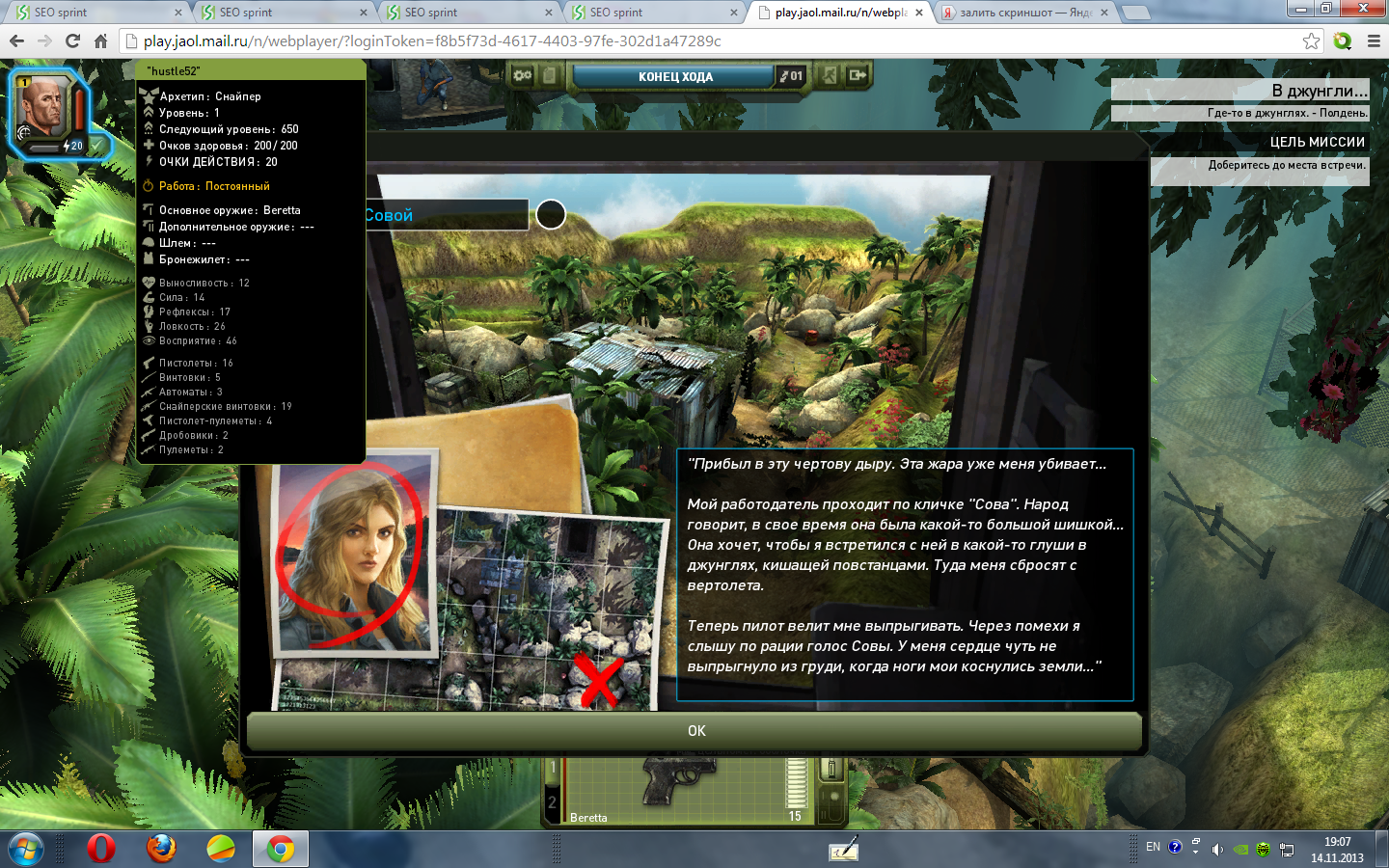The height and width of the screenshot is (868, 1389).
Task: Select weapon slot 1
Action: point(553,769)
